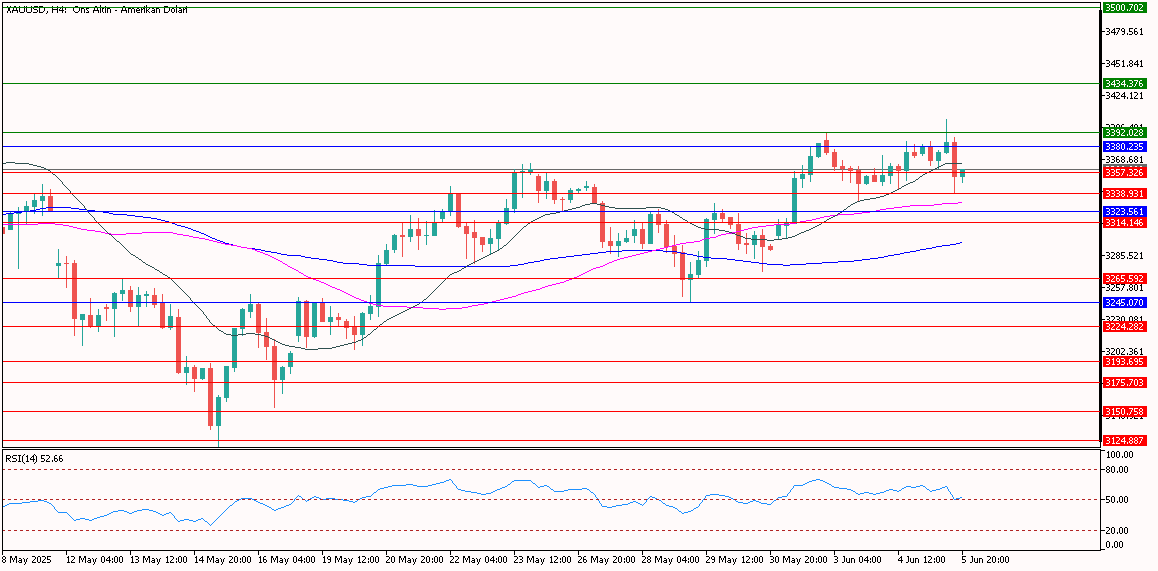1158x571 pixels.
Task: Click the 20 May 20:00 time label
Action: [414, 560]
